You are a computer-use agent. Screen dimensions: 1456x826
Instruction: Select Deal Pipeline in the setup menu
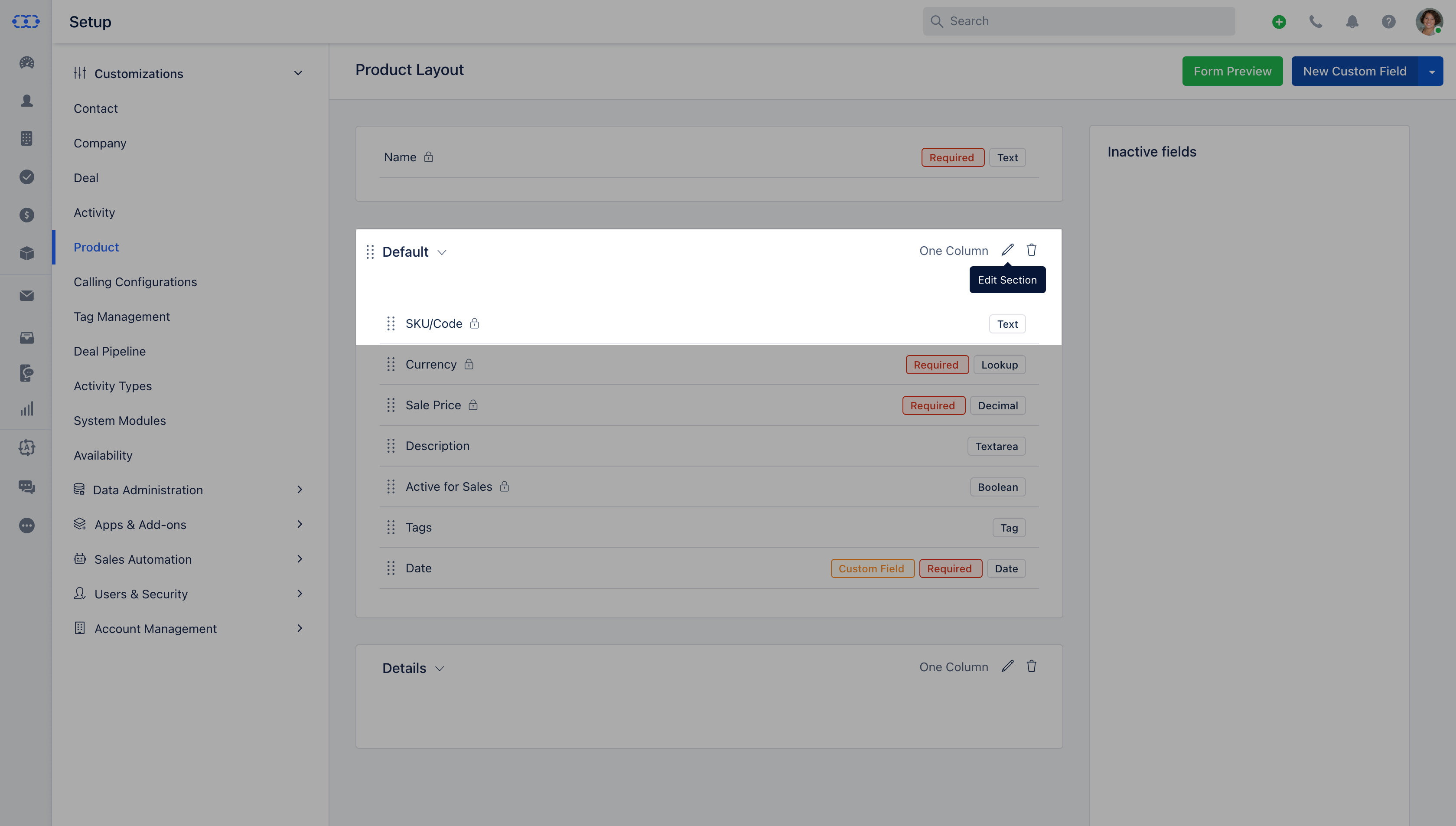click(x=109, y=351)
